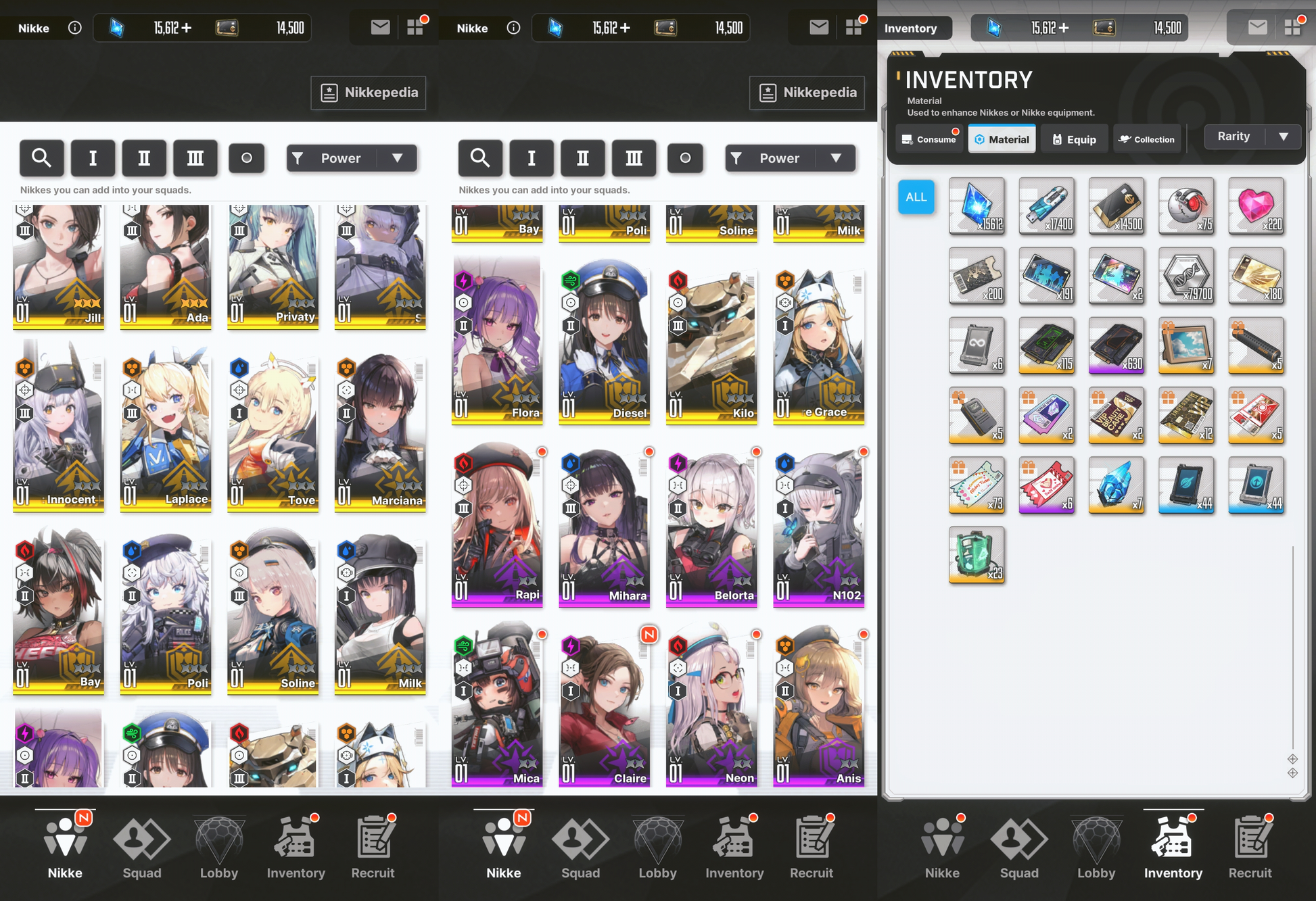
Task: Open the Squad tab in inventory panel
Action: pos(1018,848)
